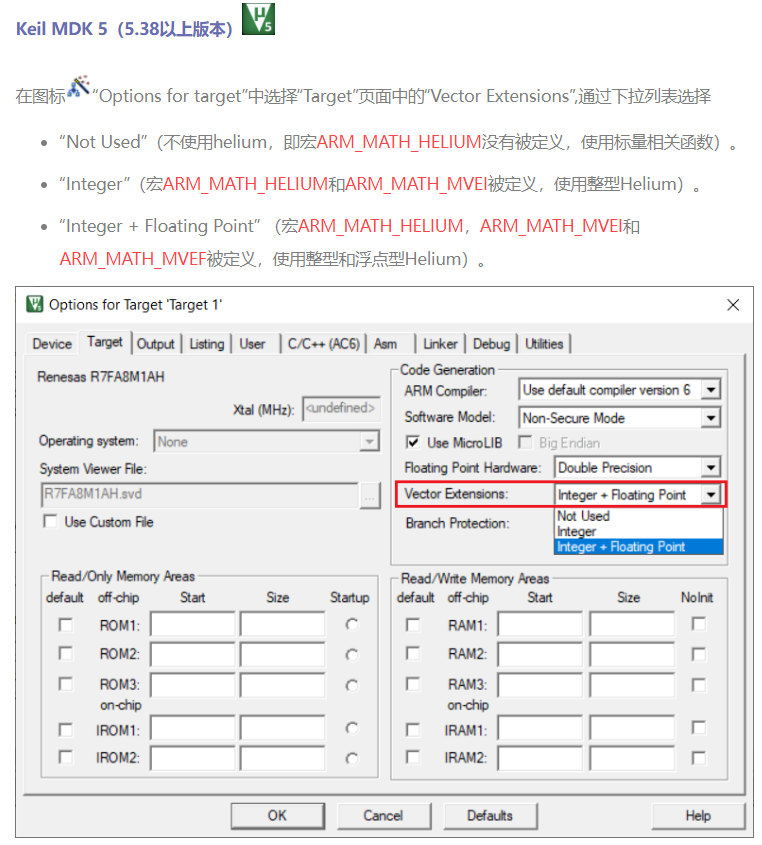Open the Output tab
This screenshot has width=762, height=845.
(155, 344)
